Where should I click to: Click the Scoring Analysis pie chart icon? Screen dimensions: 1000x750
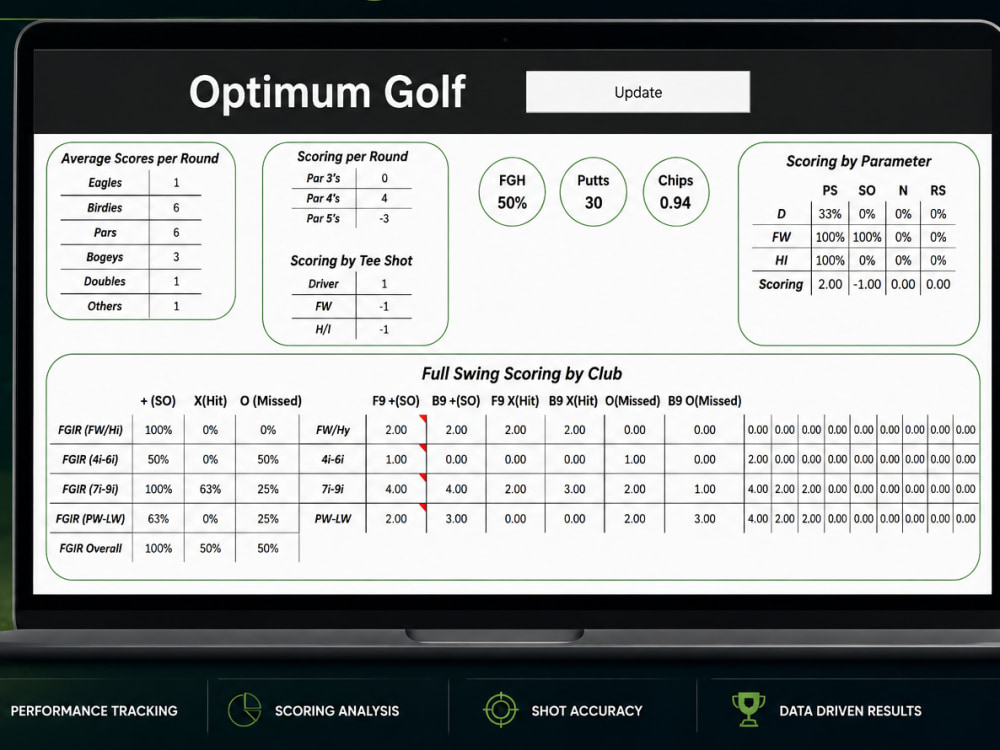click(245, 710)
